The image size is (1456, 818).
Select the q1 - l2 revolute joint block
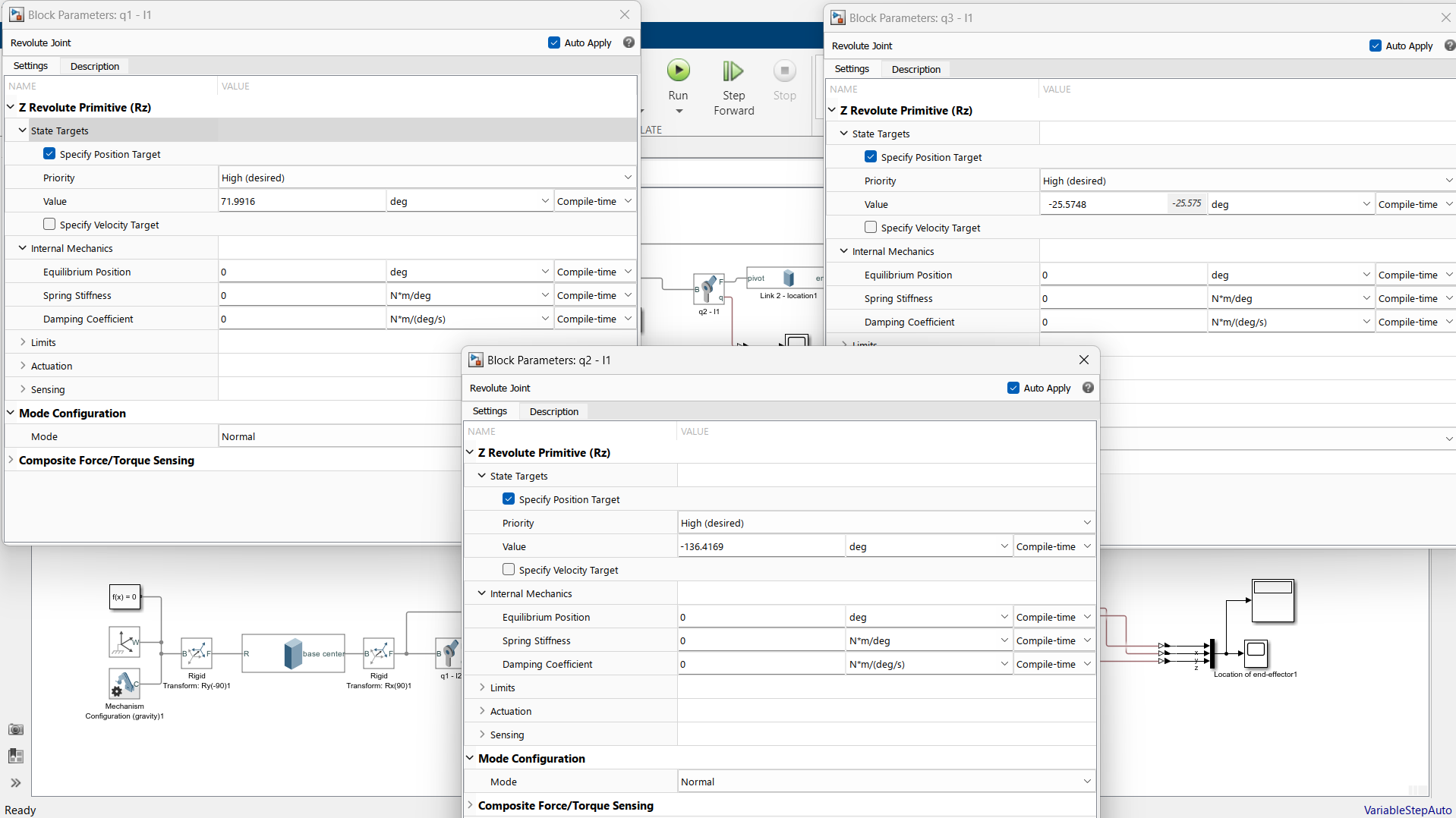click(449, 653)
